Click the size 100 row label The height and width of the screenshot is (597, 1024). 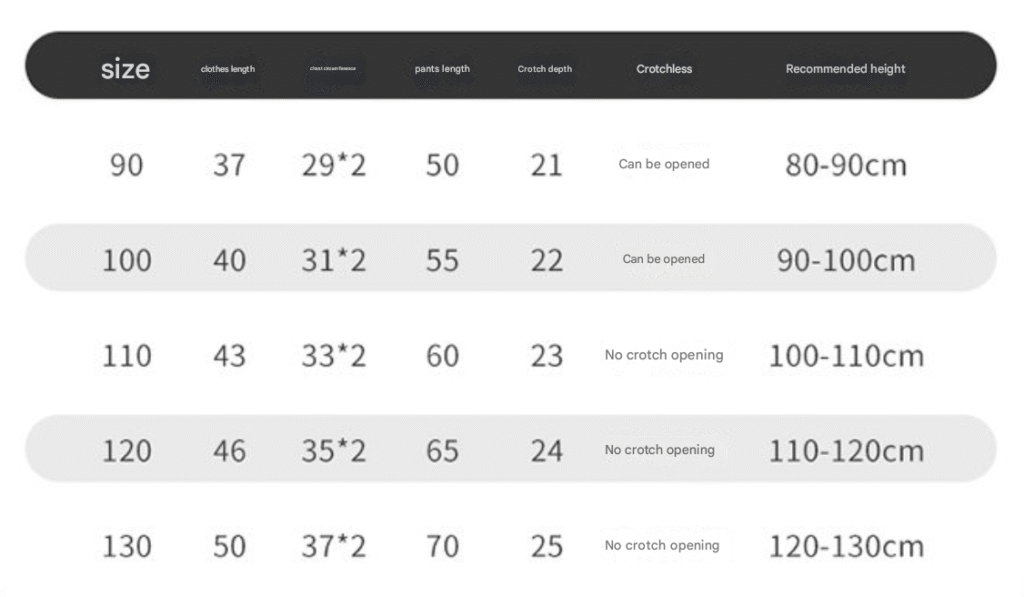pos(126,260)
